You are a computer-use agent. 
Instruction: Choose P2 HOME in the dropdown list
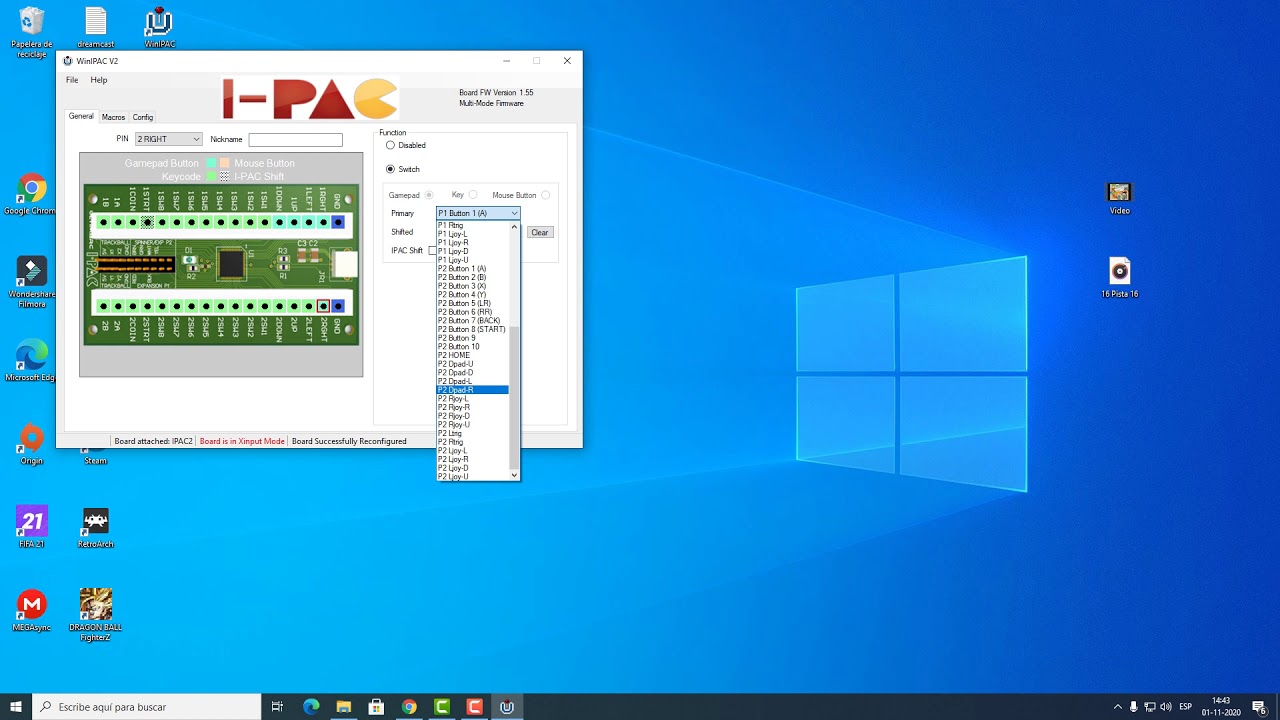pos(473,355)
